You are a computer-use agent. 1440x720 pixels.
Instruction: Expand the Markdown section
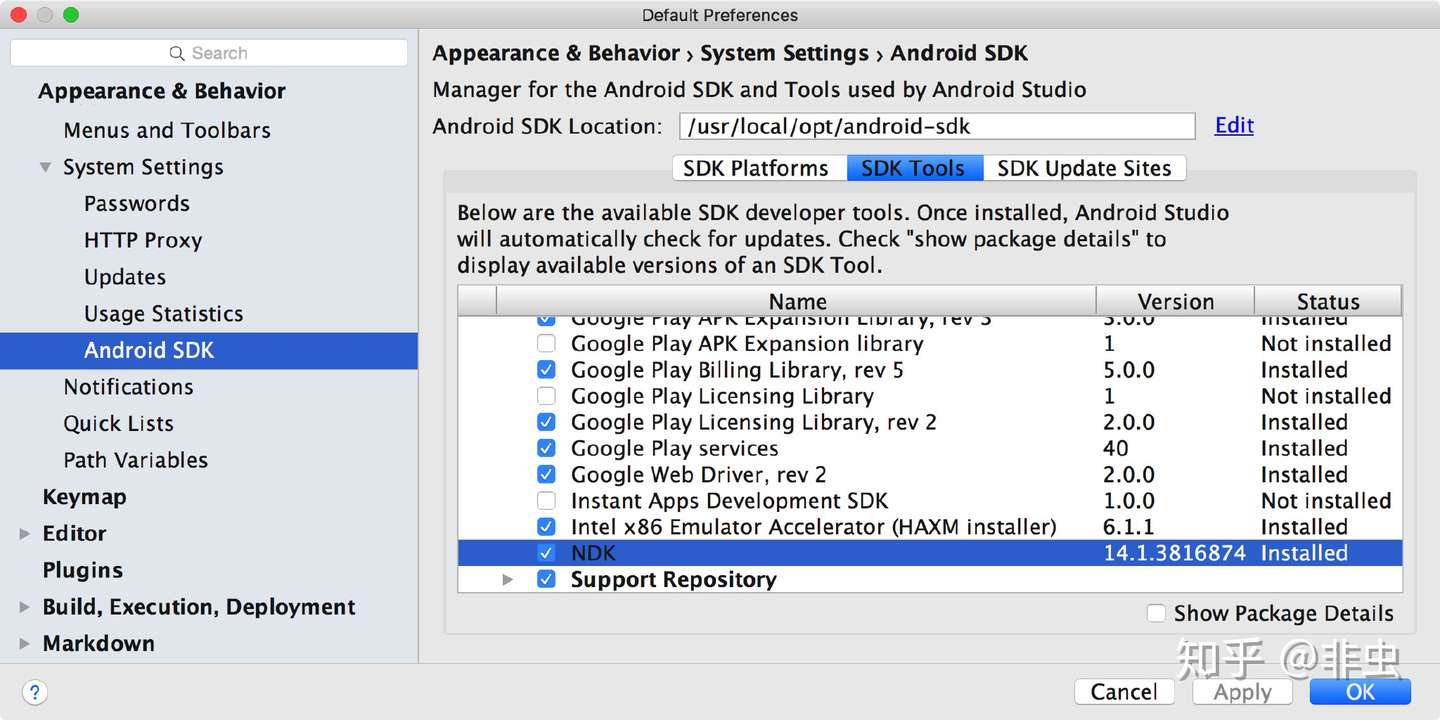25,644
